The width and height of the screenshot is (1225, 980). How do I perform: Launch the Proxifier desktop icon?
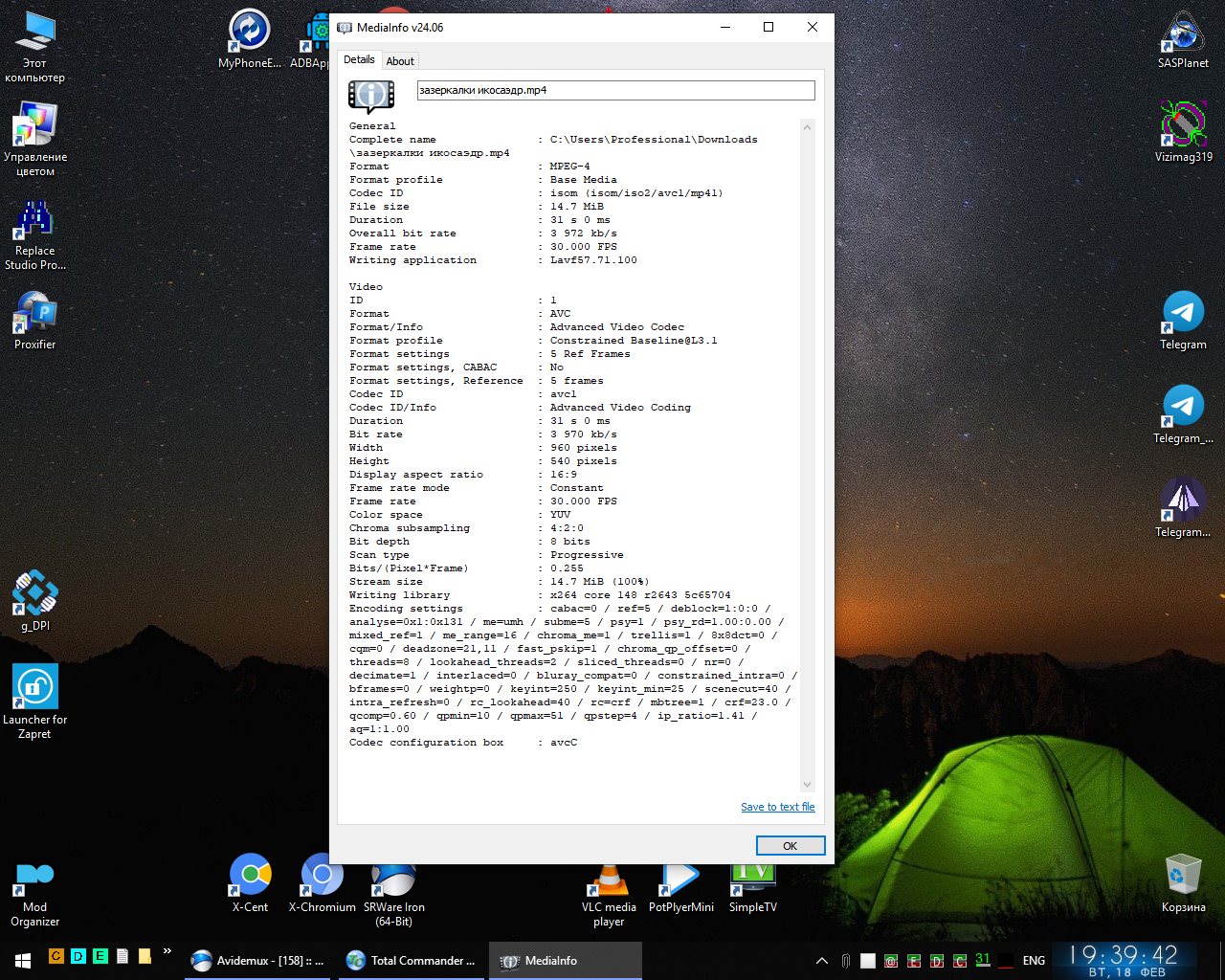point(35,321)
